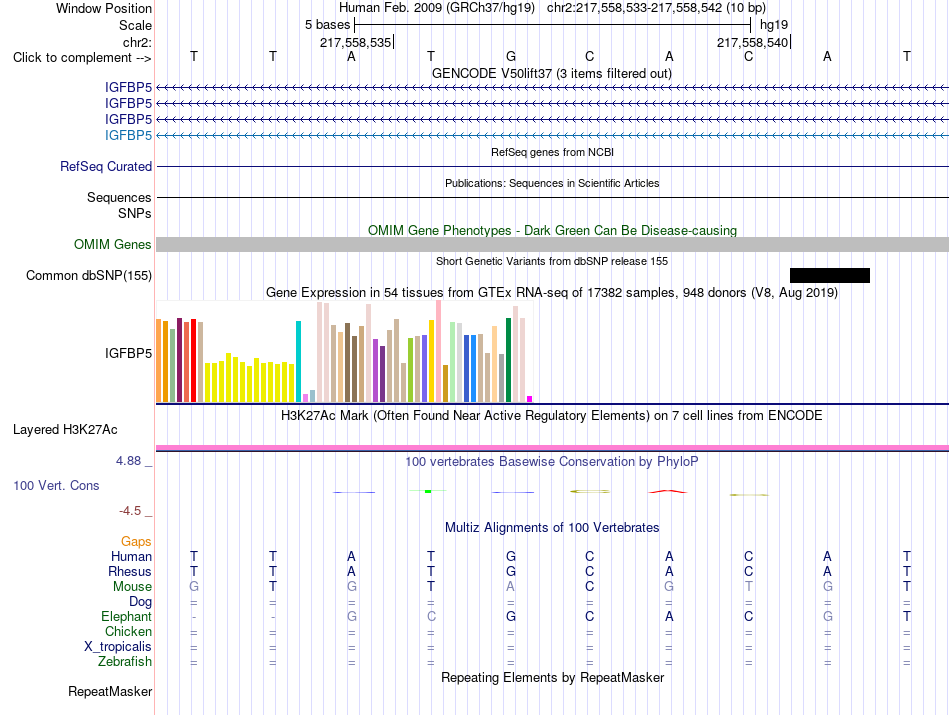Image resolution: width=950 pixels, height=715 pixels.
Task: Click the Common dbSNP(155) label
Action: click(x=89, y=276)
